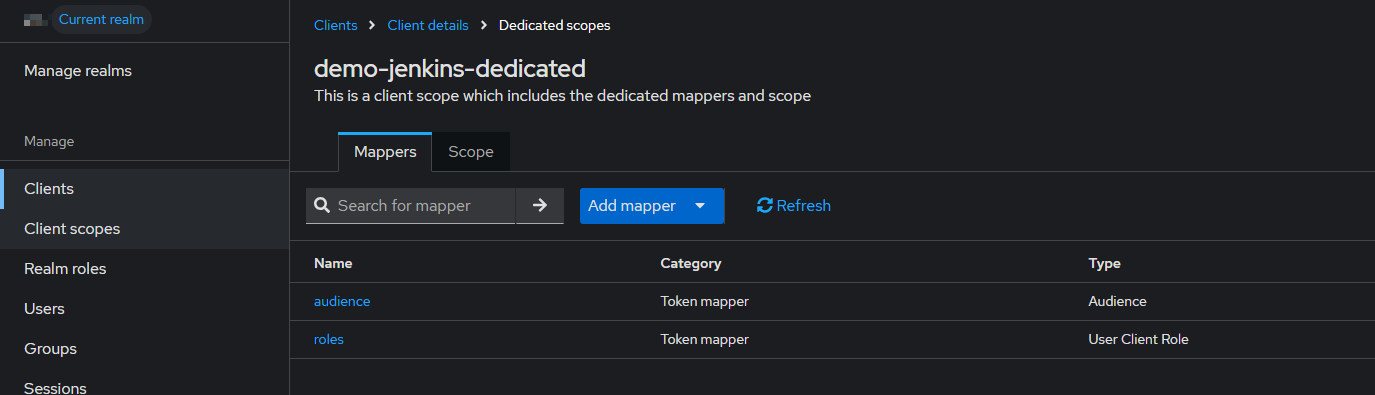Click the Current realm badge
The image size is (1375, 395).
pyautogui.click(x=101, y=19)
